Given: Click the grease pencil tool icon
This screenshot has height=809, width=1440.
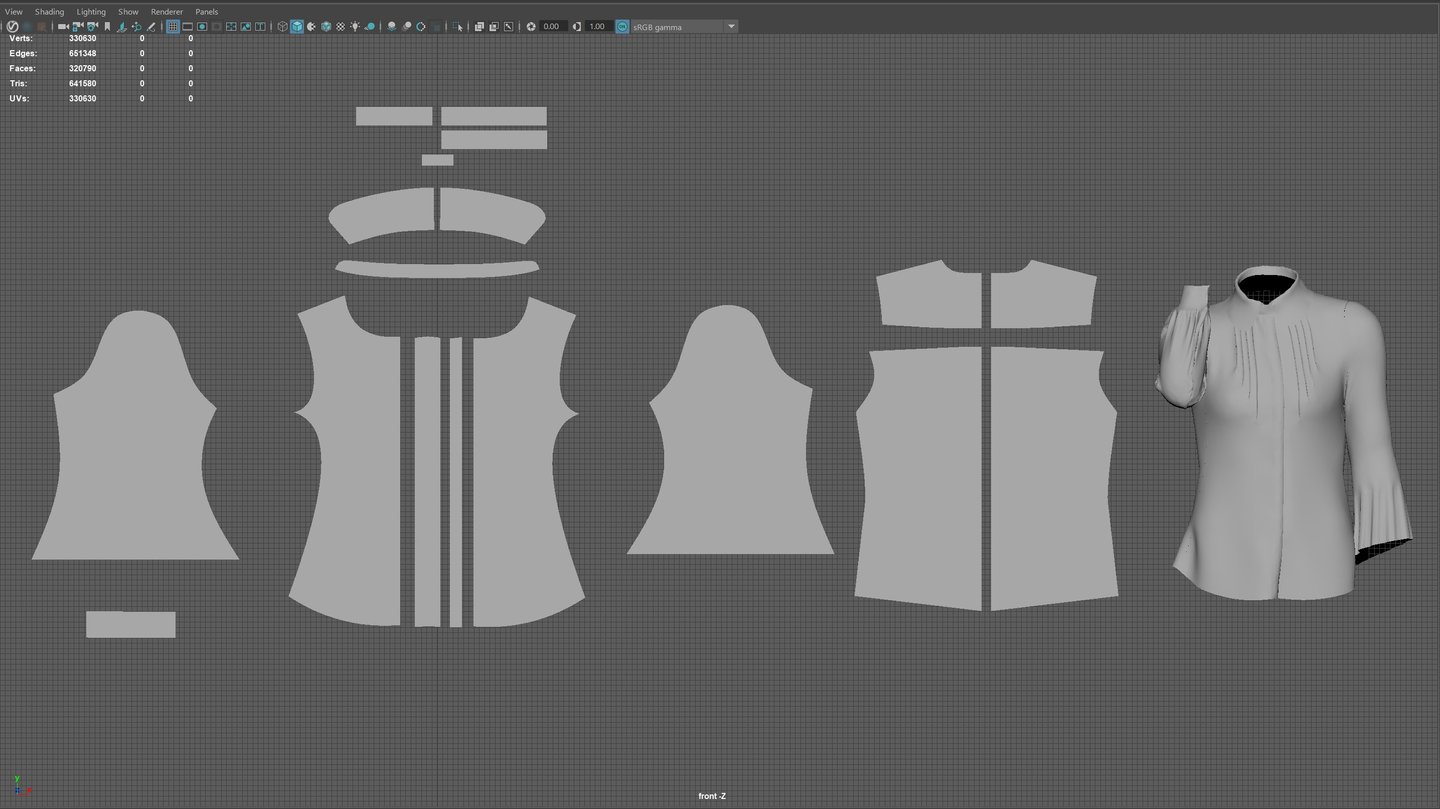Looking at the screenshot, I should point(152,26).
